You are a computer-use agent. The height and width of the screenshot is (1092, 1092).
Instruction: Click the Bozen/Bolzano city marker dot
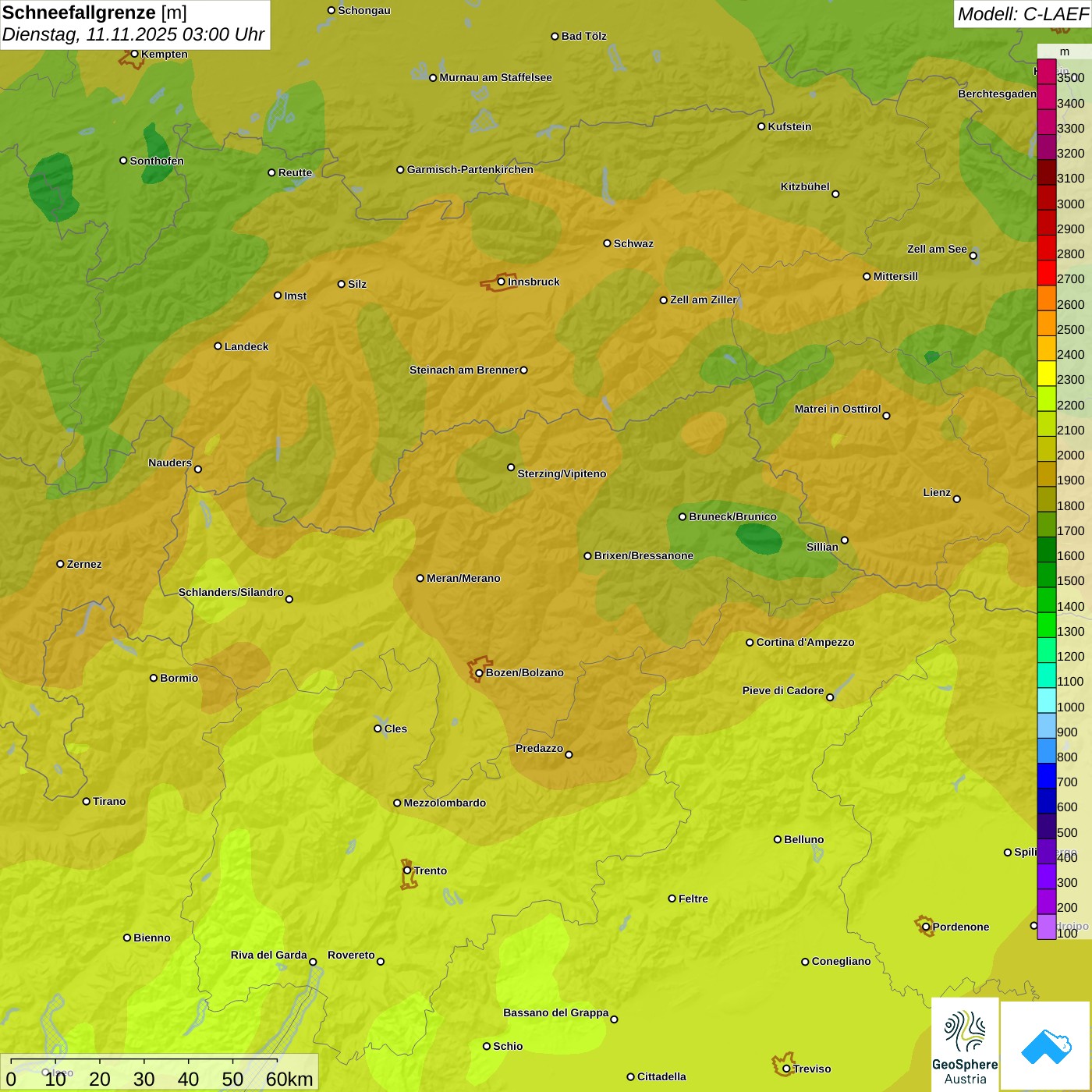point(479,672)
